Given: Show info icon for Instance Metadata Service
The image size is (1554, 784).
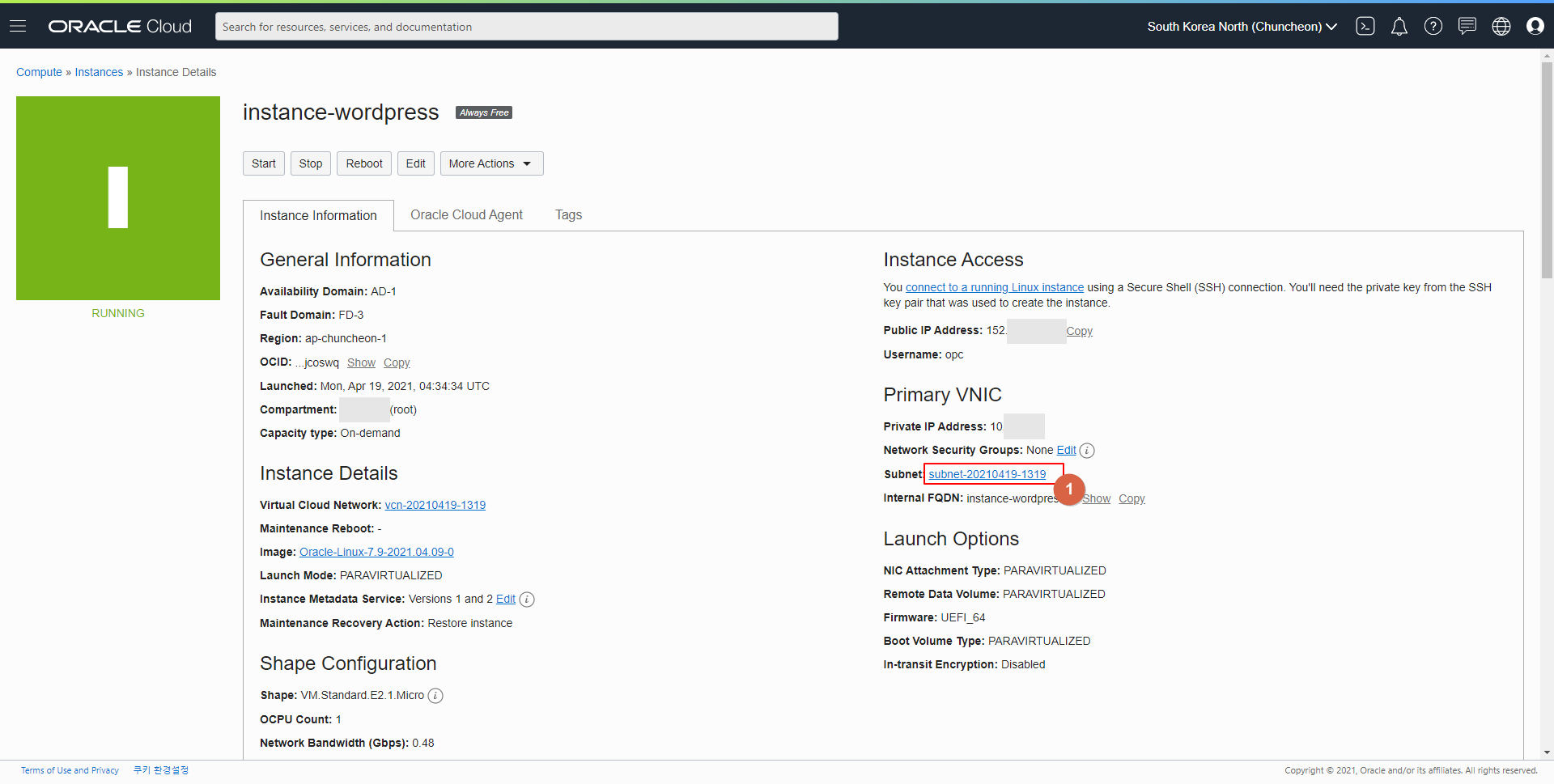Looking at the screenshot, I should pyautogui.click(x=527, y=600).
